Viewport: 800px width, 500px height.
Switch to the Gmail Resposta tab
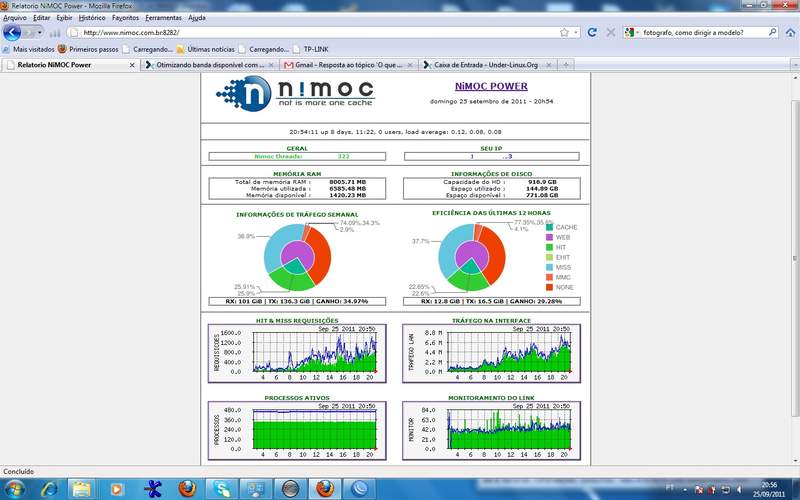[348, 65]
